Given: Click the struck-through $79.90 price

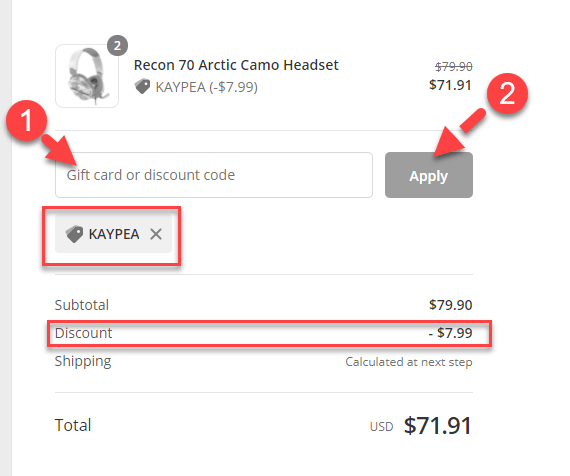Looking at the screenshot, I should [x=454, y=67].
